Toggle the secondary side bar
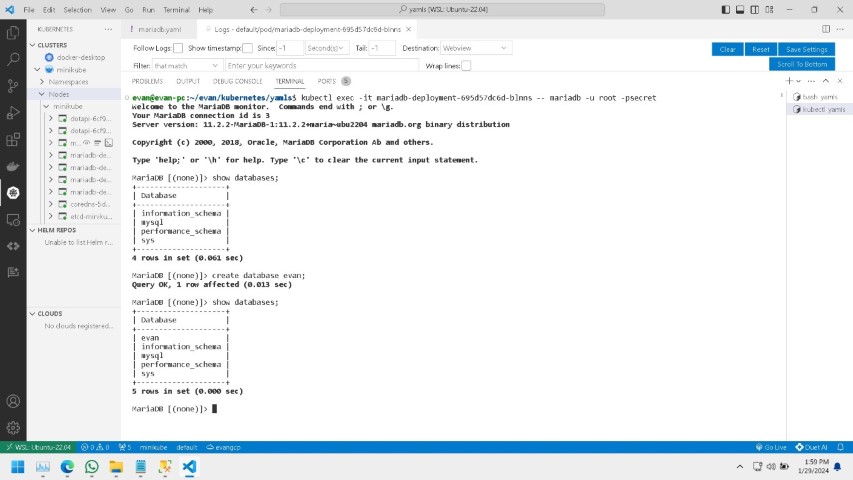 click(755, 10)
